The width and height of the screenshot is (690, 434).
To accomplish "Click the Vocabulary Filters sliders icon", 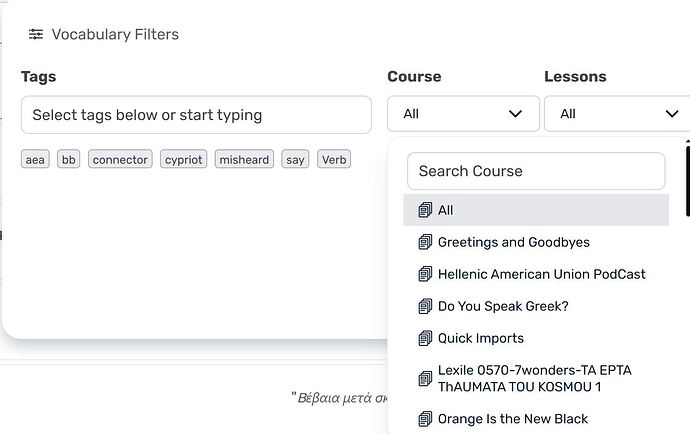I will pyautogui.click(x=36, y=34).
